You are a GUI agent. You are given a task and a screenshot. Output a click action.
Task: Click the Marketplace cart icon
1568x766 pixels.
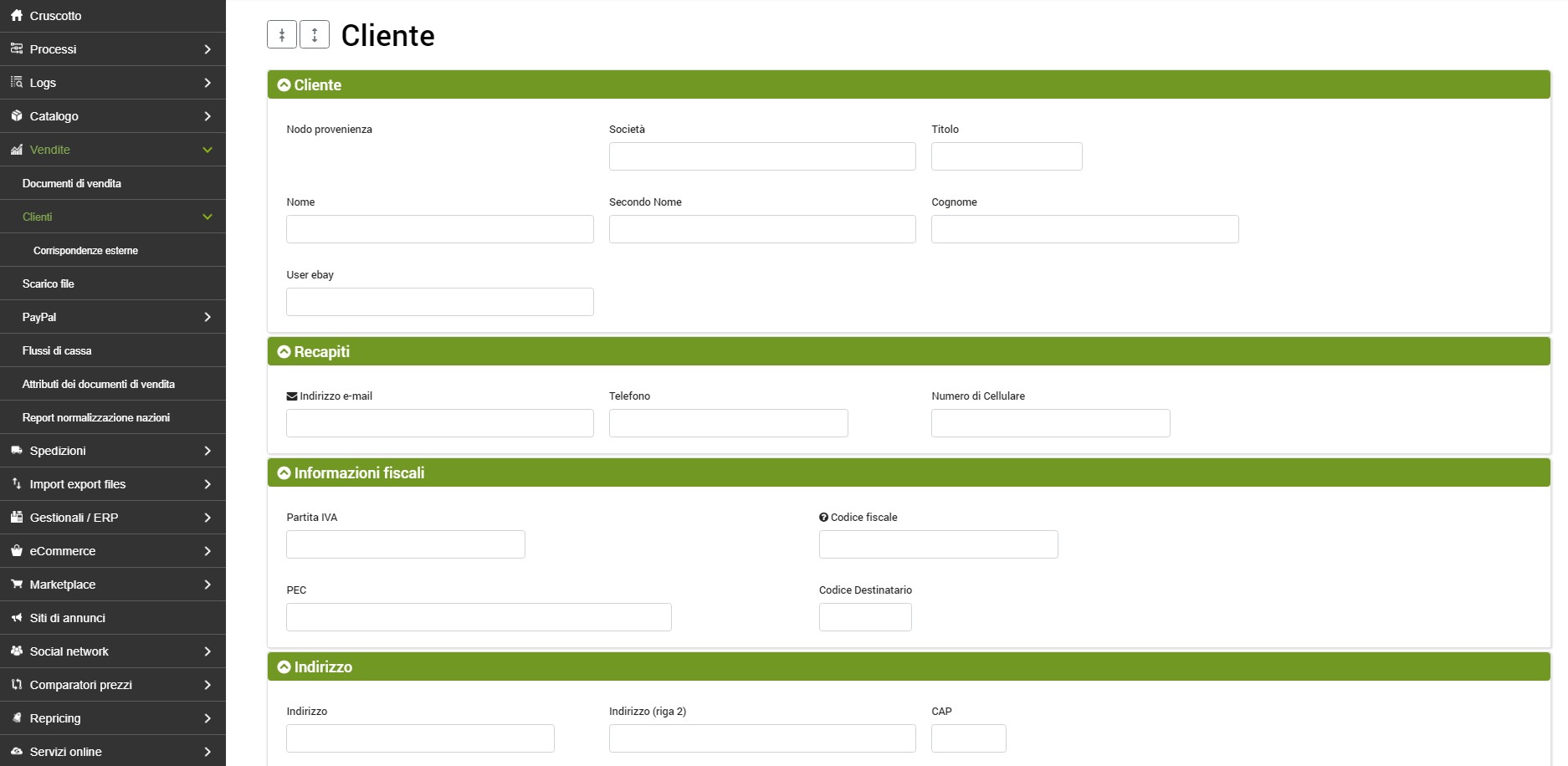17,585
